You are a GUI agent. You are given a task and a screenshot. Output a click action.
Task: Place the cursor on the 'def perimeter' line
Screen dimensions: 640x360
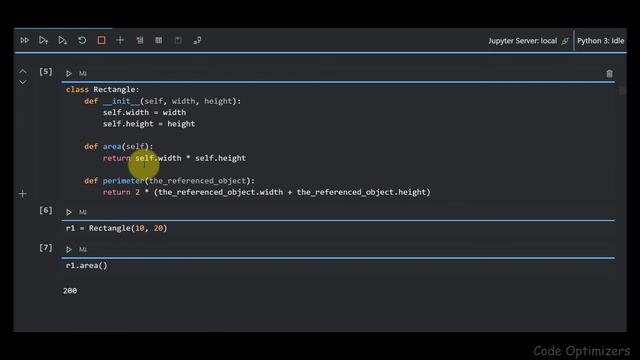pyautogui.click(x=169, y=180)
